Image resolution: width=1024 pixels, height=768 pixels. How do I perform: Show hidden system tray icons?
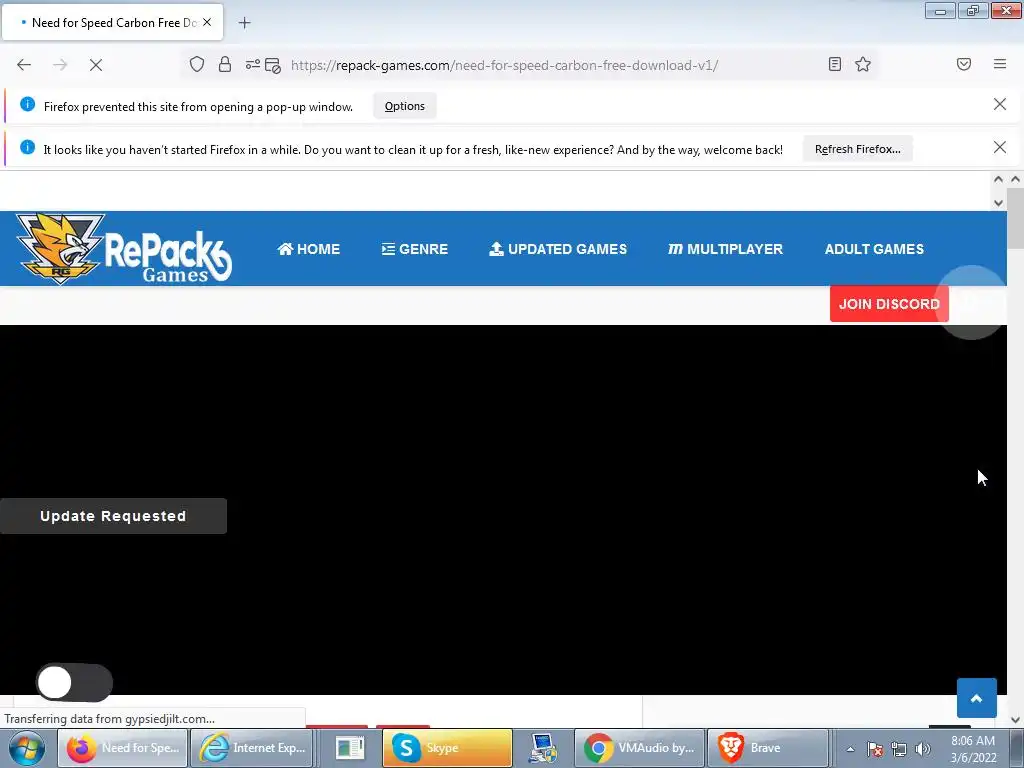(850, 749)
